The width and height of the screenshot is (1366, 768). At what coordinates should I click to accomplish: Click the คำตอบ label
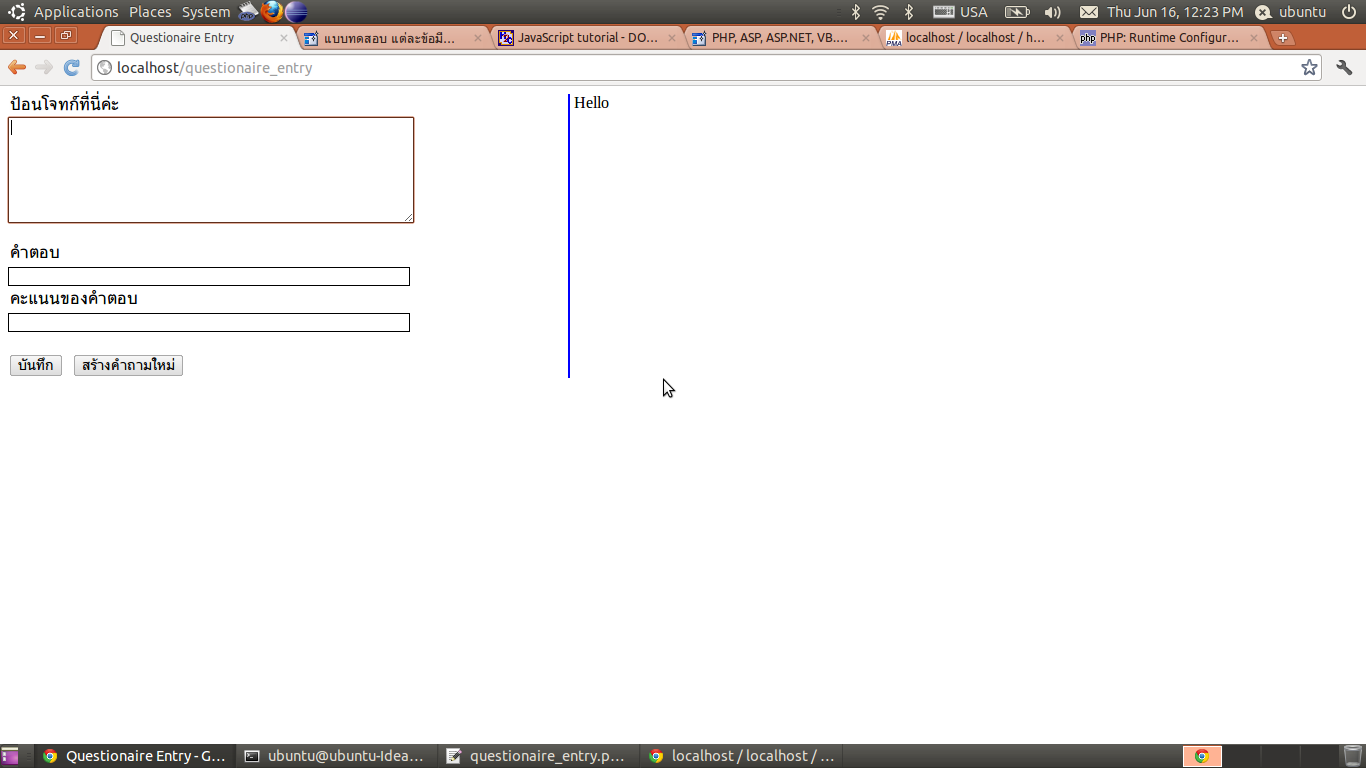(34, 252)
